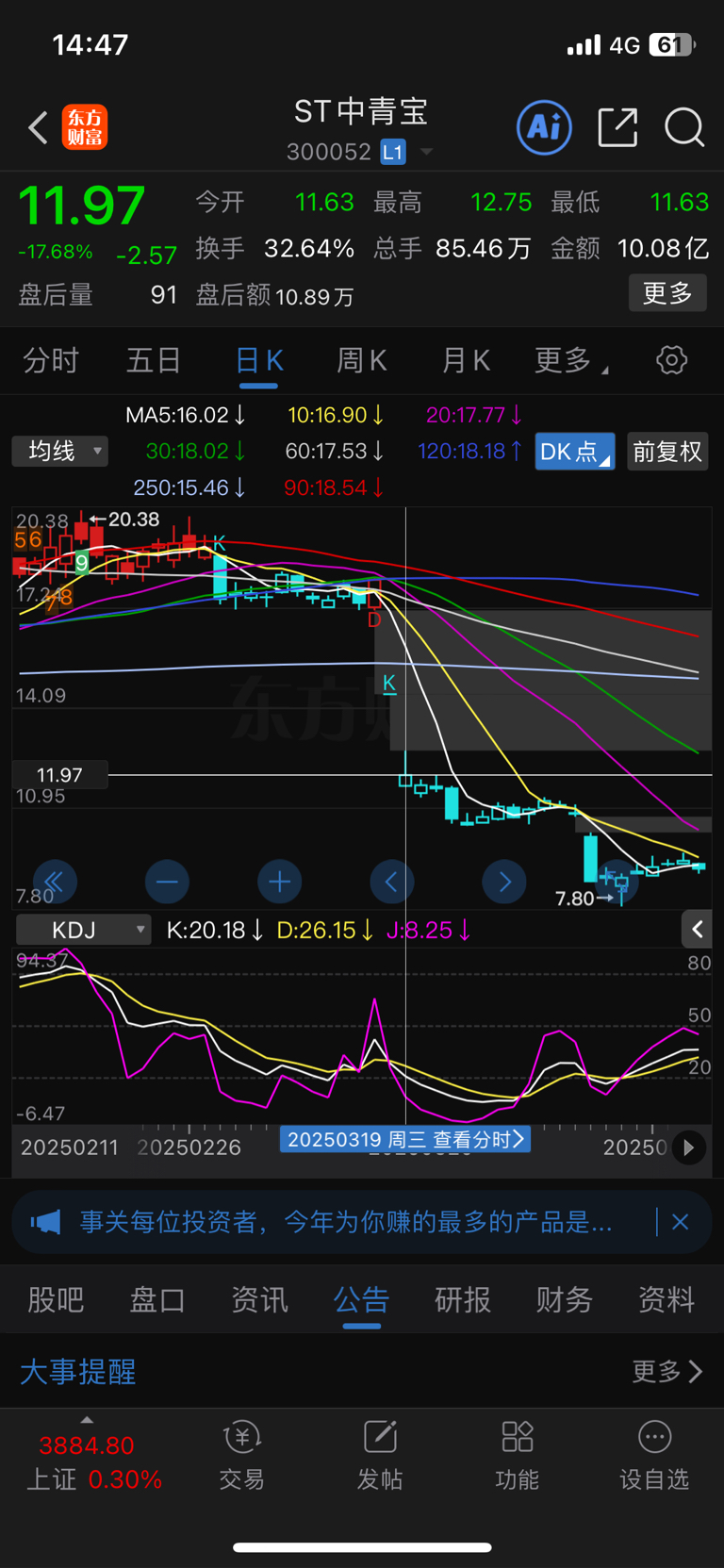Expand stock code dropdown triangle
The image size is (724, 1568).
427,152
